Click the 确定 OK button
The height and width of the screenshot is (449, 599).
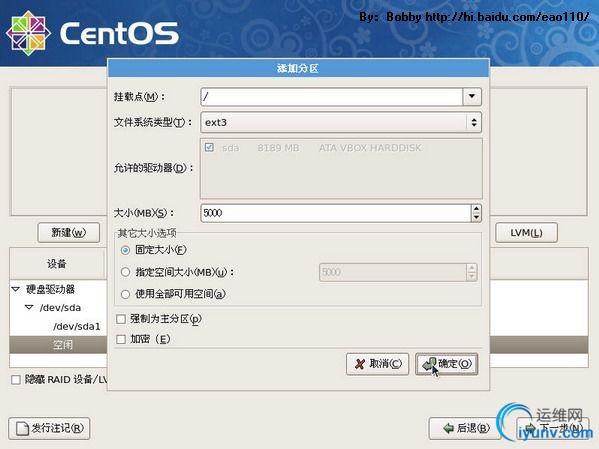447,364
